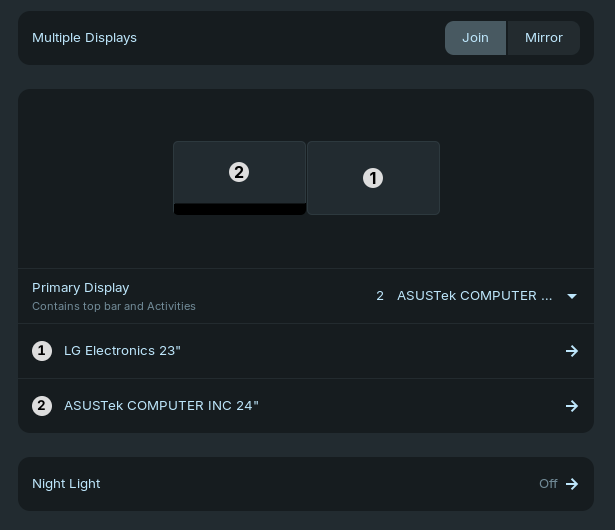Select Join mode for multiple displays

pos(475,38)
